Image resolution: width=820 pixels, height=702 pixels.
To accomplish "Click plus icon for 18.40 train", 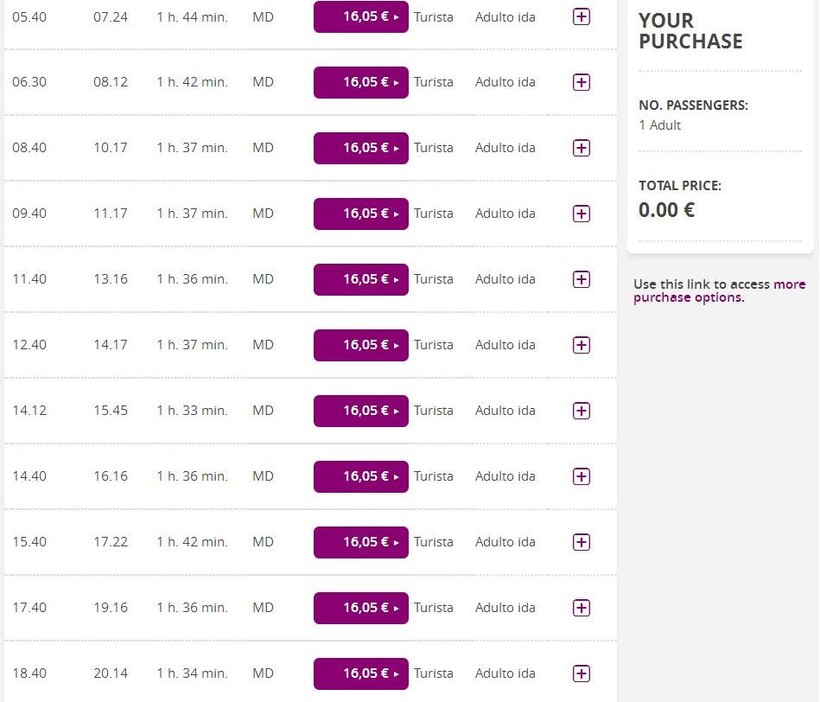I will pos(581,673).
